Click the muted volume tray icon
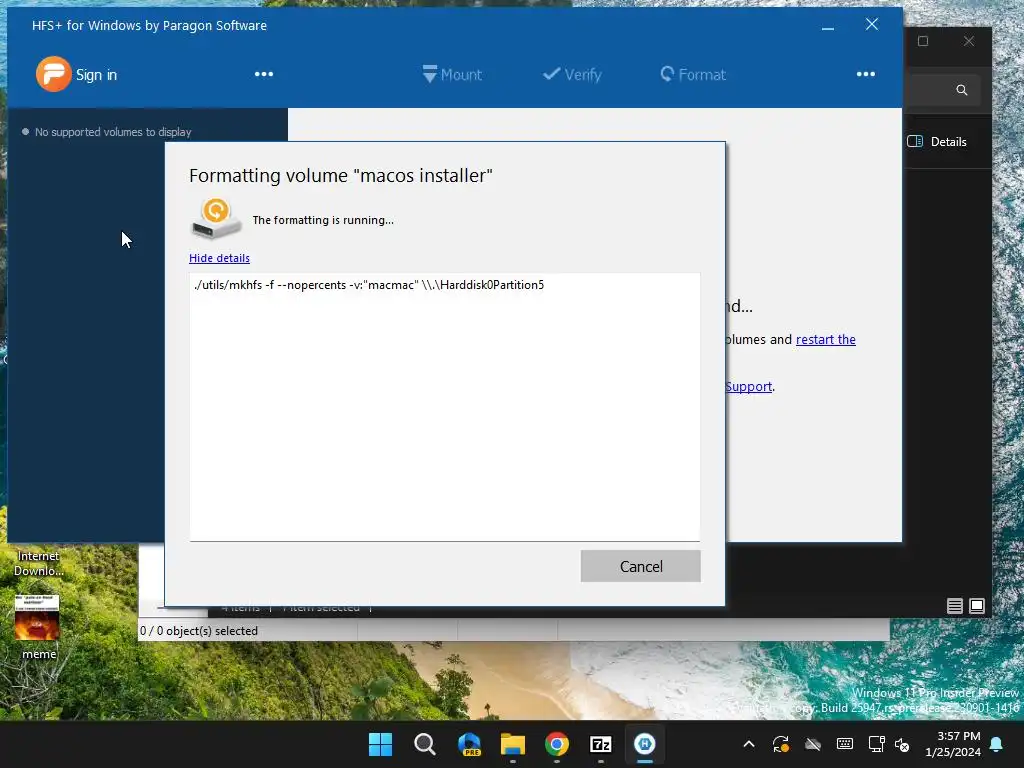This screenshot has width=1024, height=768. point(902,744)
